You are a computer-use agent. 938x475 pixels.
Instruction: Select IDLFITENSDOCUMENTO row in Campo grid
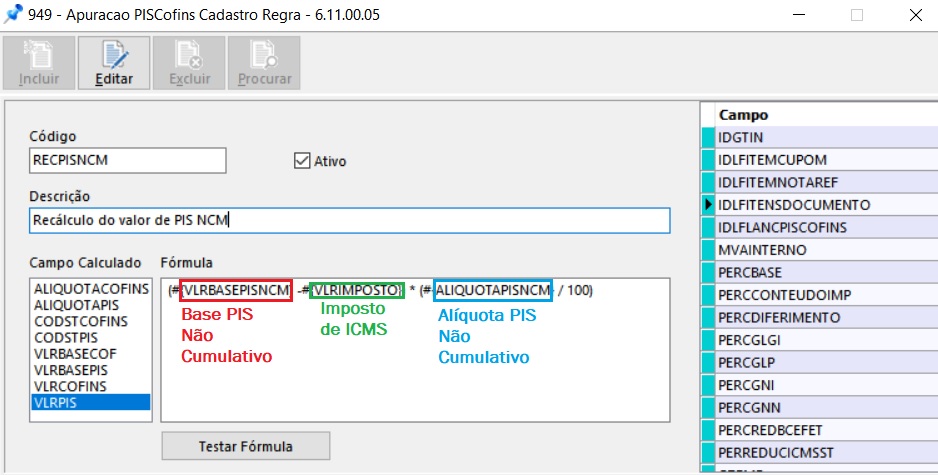click(x=826, y=205)
